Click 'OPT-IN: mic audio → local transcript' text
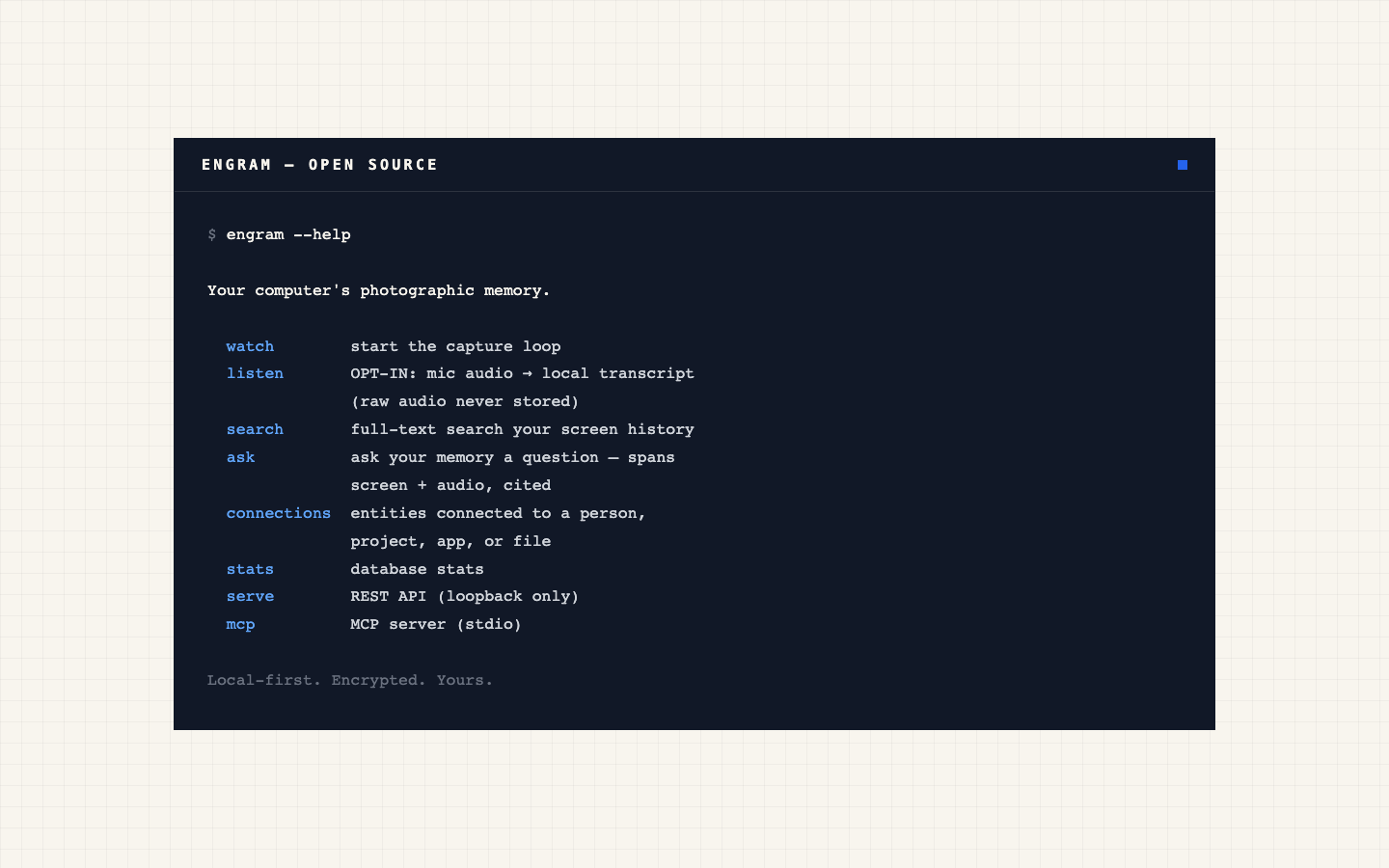This screenshot has width=1389, height=868. coord(522,373)
